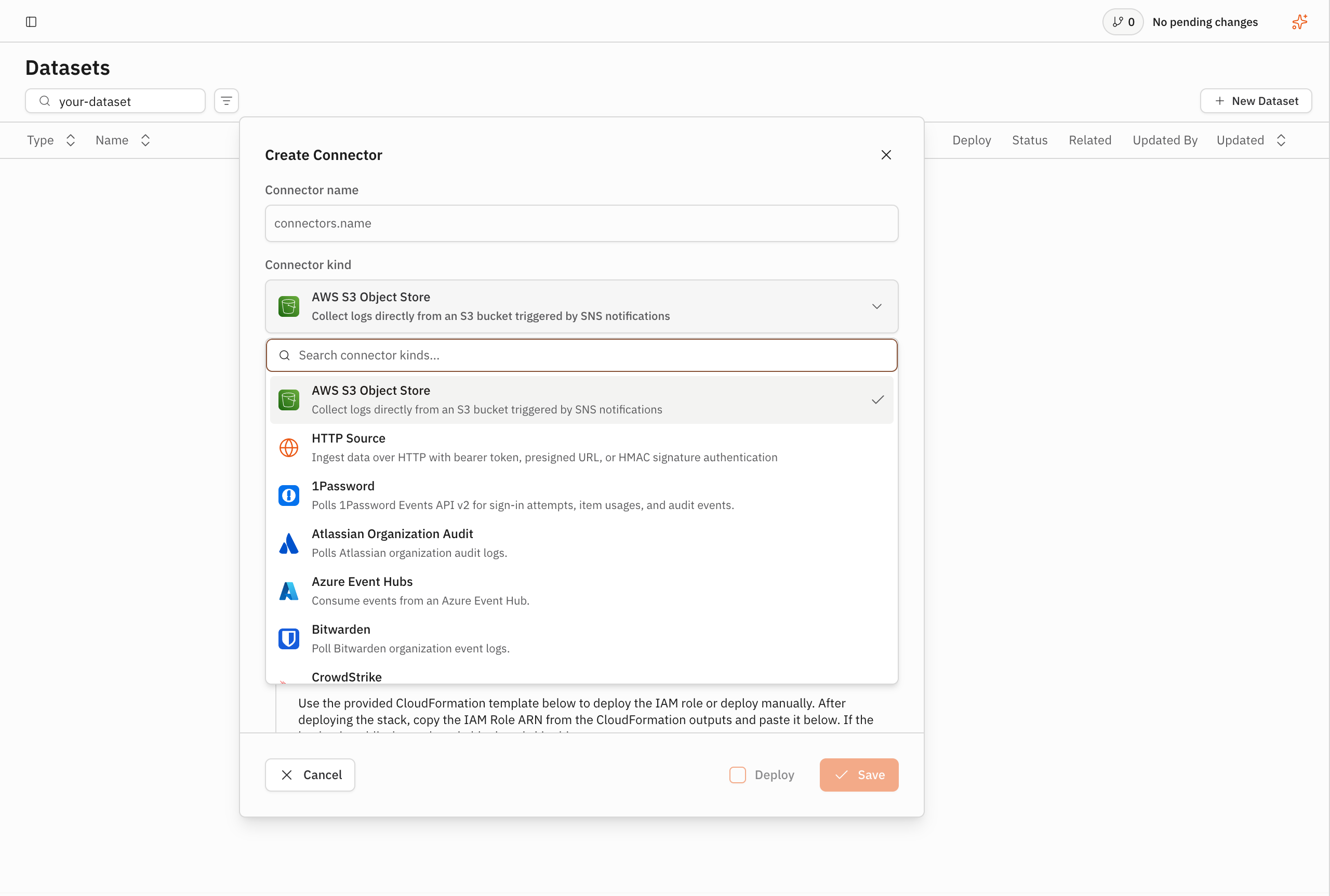Pick Azure Event Hubs option
Image resolution: width=1330 pixels, height=896 pixels.
[581, 591]
